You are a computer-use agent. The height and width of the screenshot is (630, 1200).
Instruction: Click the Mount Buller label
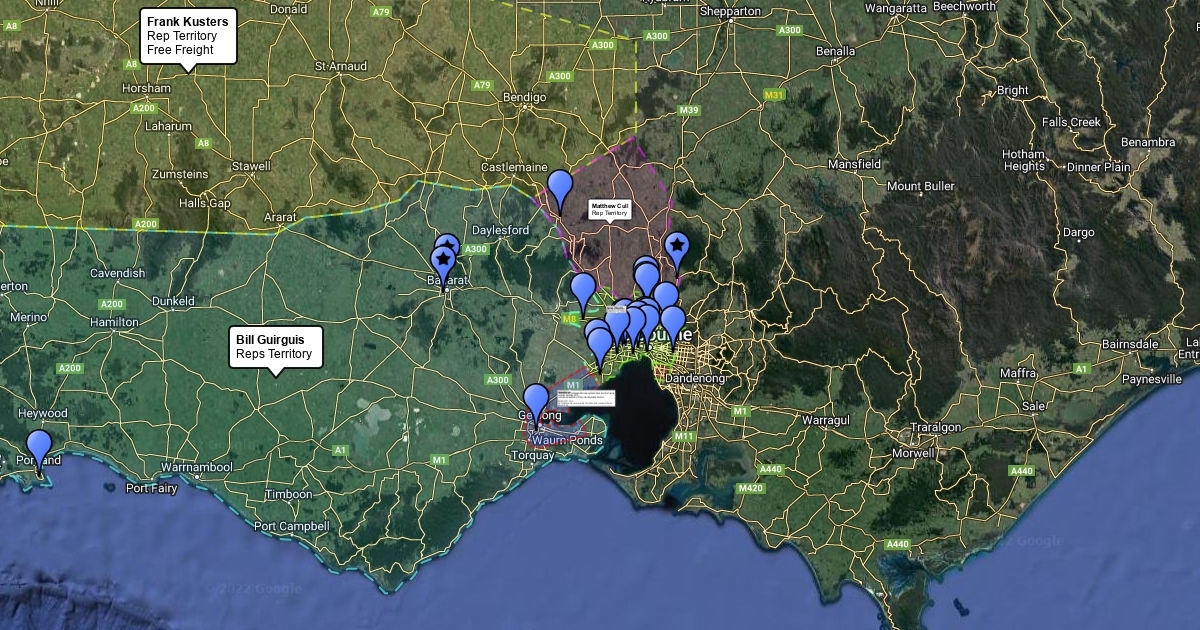click(x=920, y=186)
